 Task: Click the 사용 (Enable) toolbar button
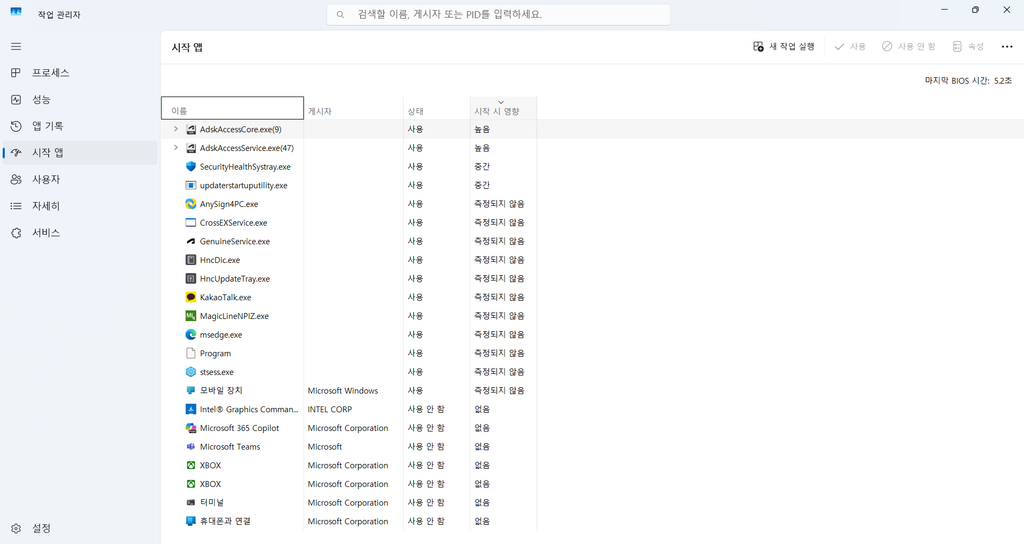click(850, 46)
